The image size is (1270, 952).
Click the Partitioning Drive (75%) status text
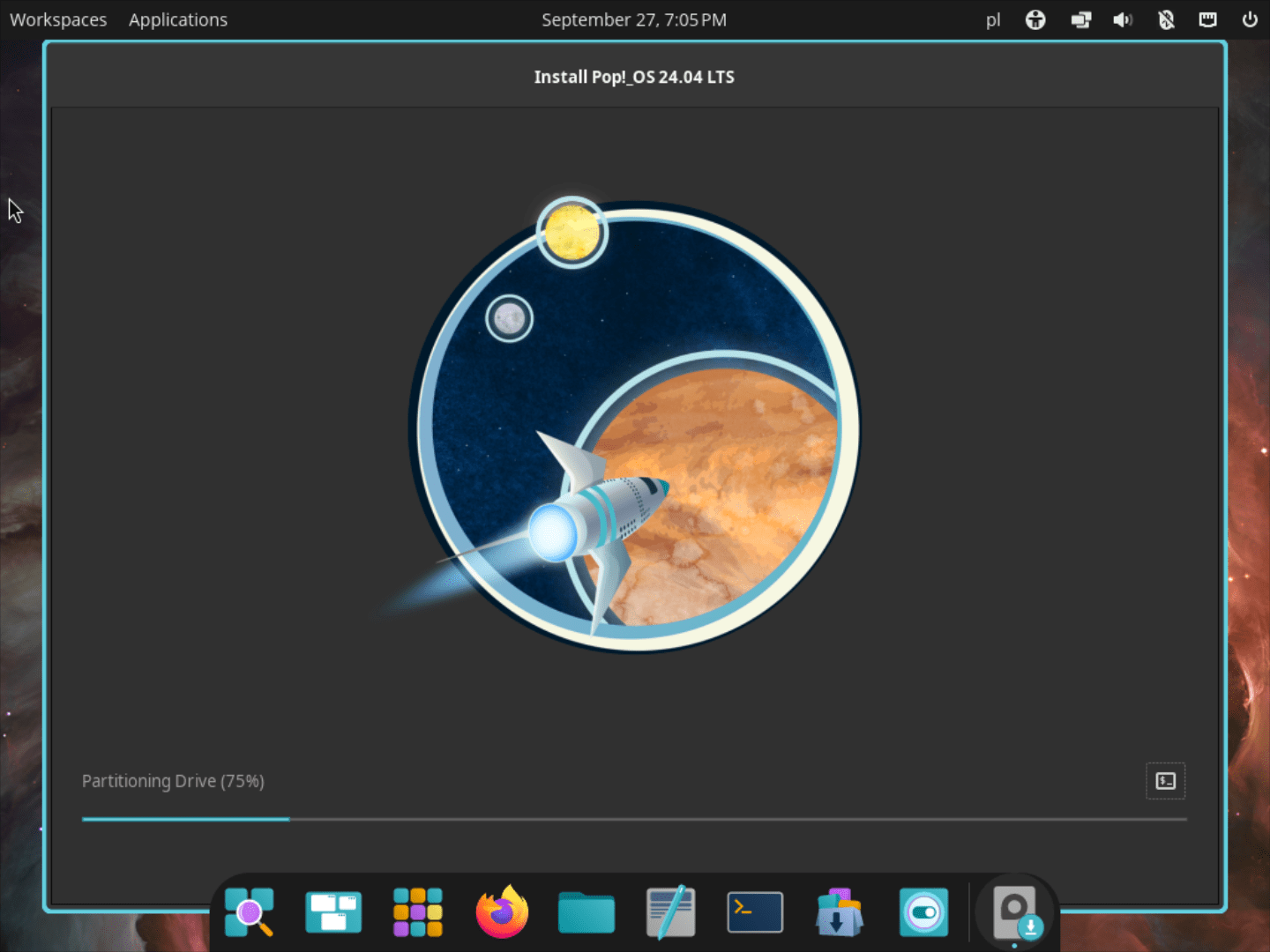click(173, 781)
